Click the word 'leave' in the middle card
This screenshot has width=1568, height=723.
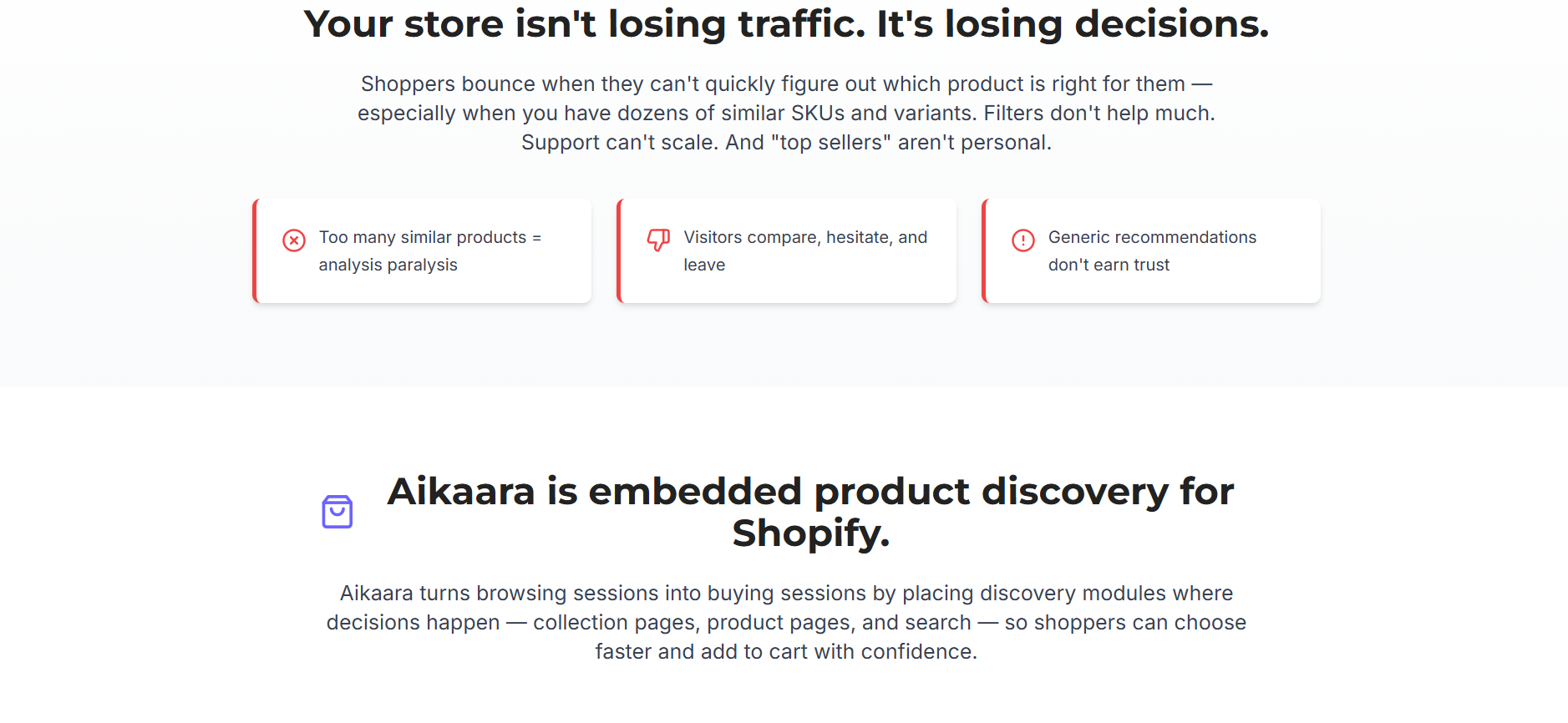703,265
